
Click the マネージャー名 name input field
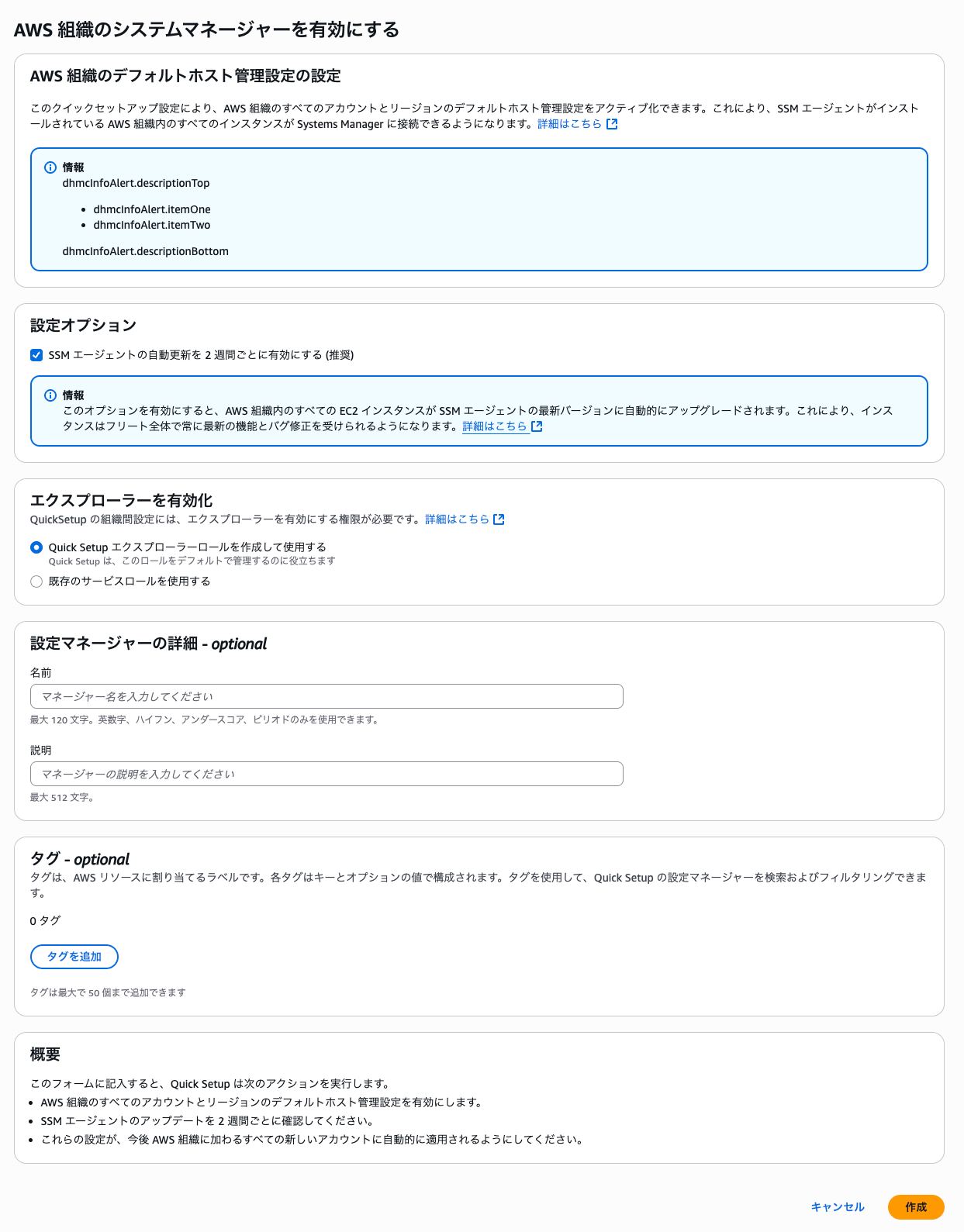tap(327, 696)
